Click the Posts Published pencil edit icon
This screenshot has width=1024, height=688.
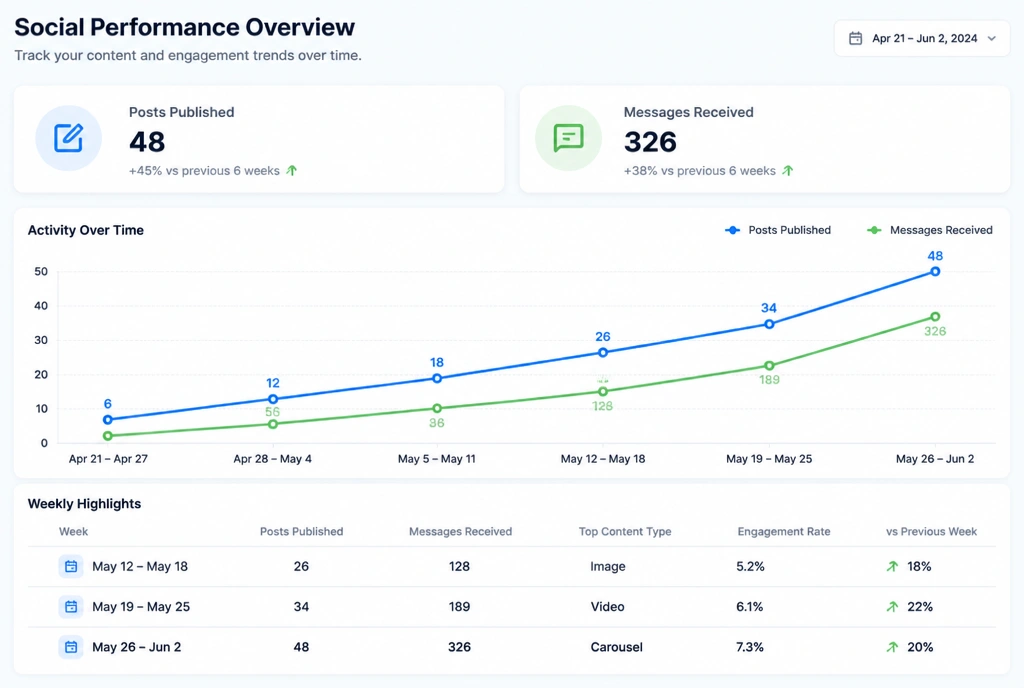[x=69, y=138]
